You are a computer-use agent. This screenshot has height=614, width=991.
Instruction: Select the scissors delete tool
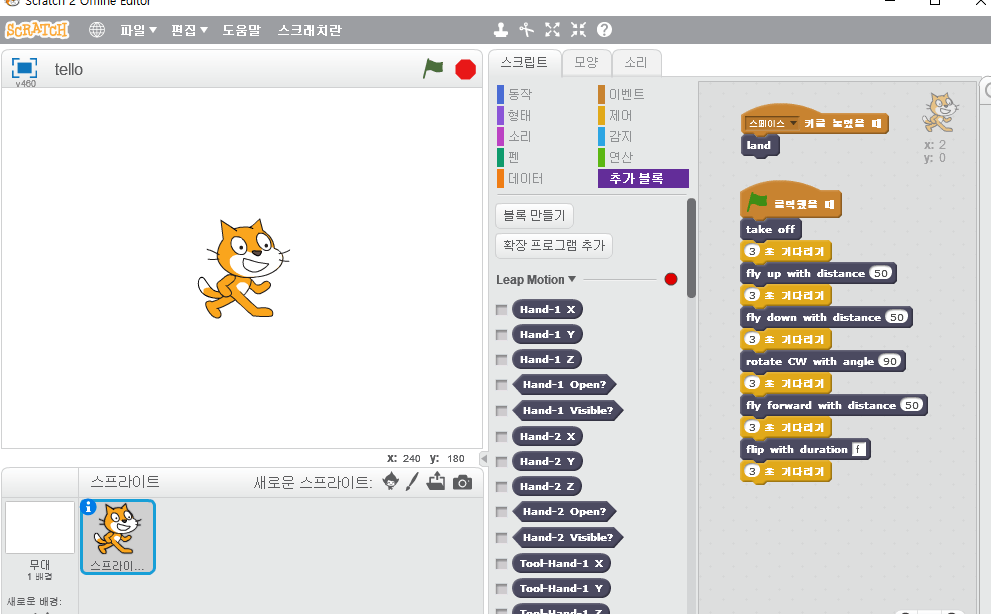[x=526, y=30]
